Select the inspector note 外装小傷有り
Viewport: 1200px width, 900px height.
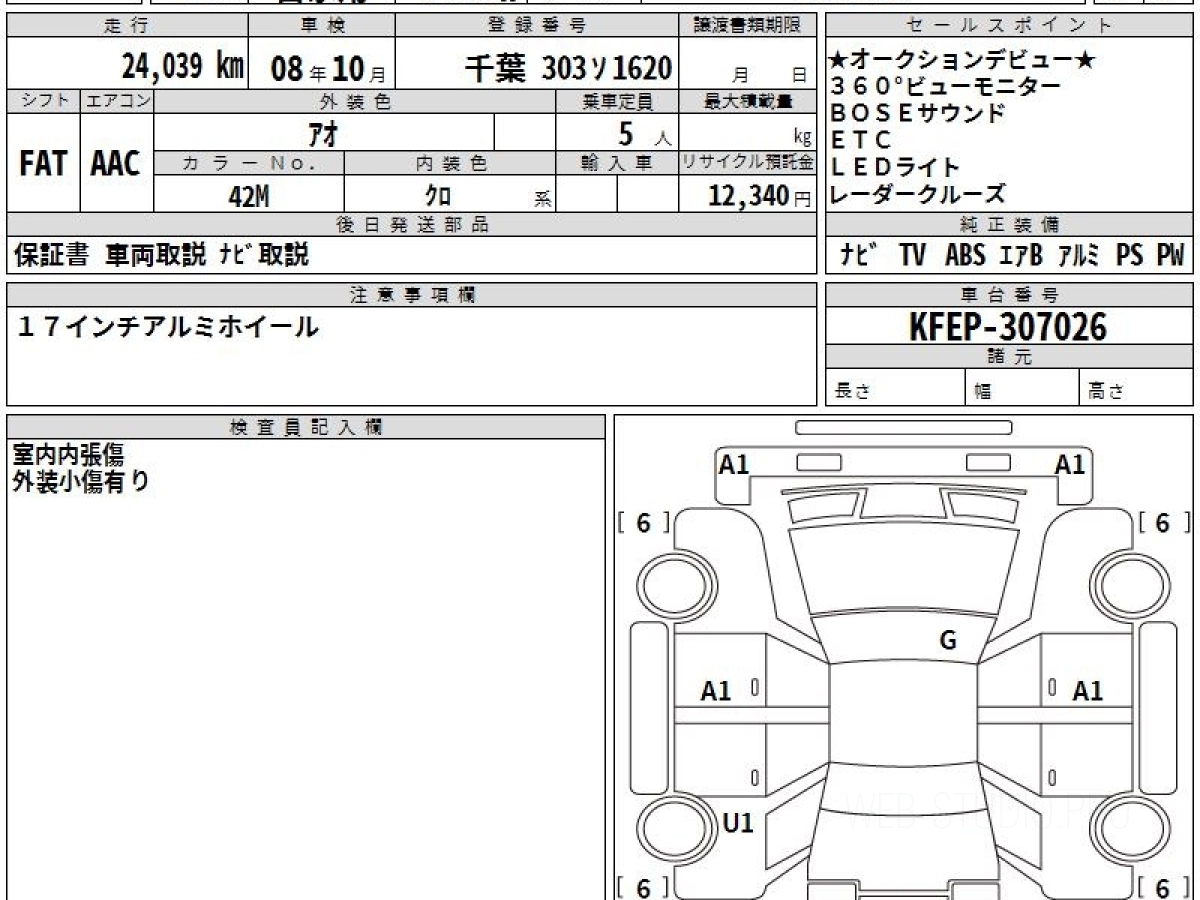(x=81, y=481)
